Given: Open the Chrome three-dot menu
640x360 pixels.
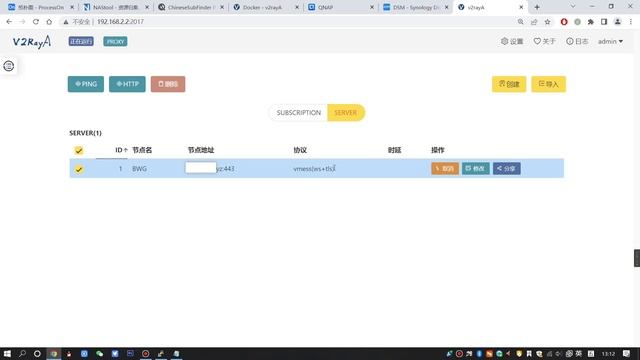Looking at the screenshot, I should click(x=631, y=22).
